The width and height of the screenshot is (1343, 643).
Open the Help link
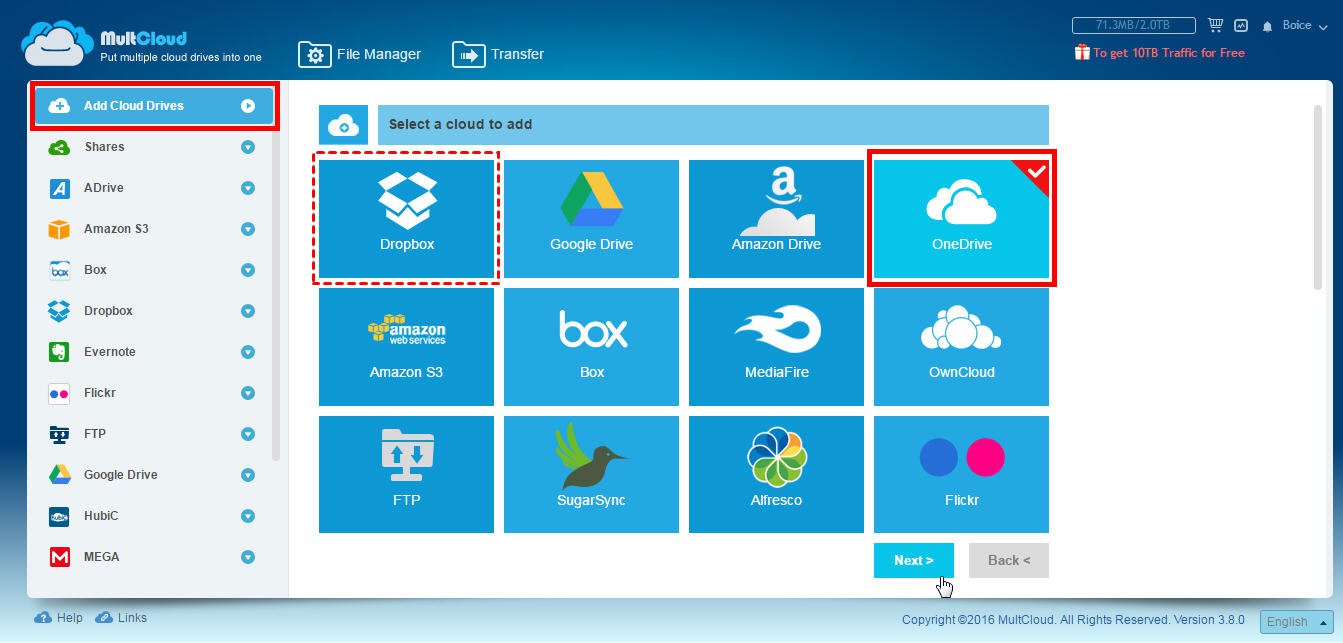pos(59,618)
